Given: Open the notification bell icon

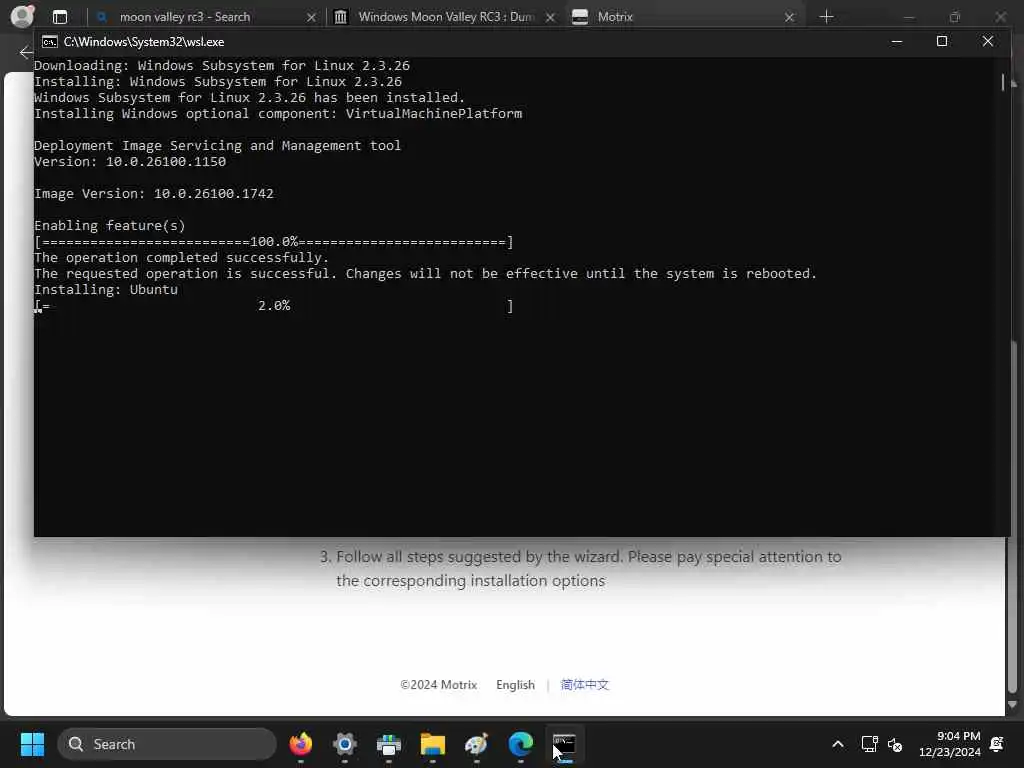Looking at the screenshot, I should coord(997,744).
